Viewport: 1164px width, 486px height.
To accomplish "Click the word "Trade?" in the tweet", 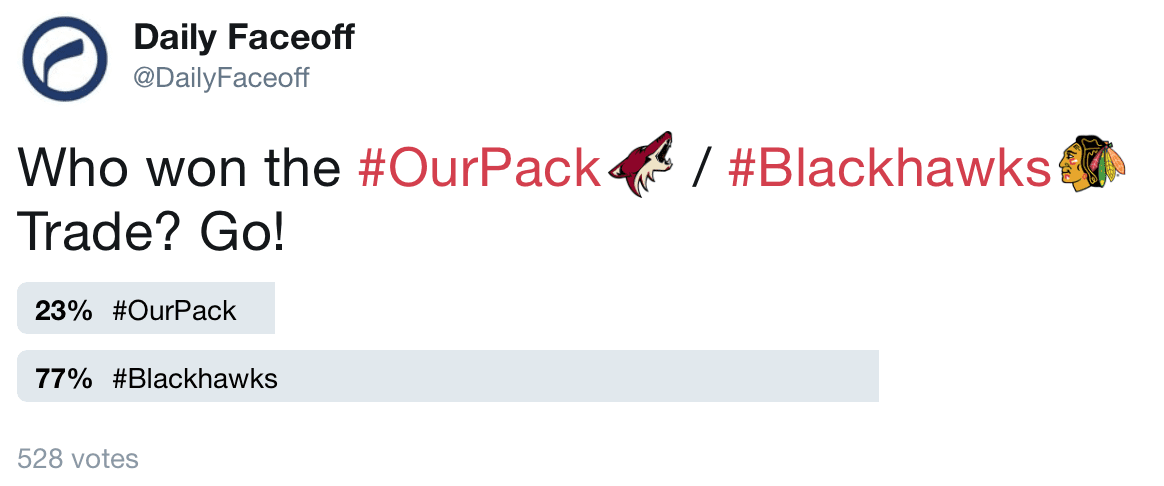I will (88, 232).
